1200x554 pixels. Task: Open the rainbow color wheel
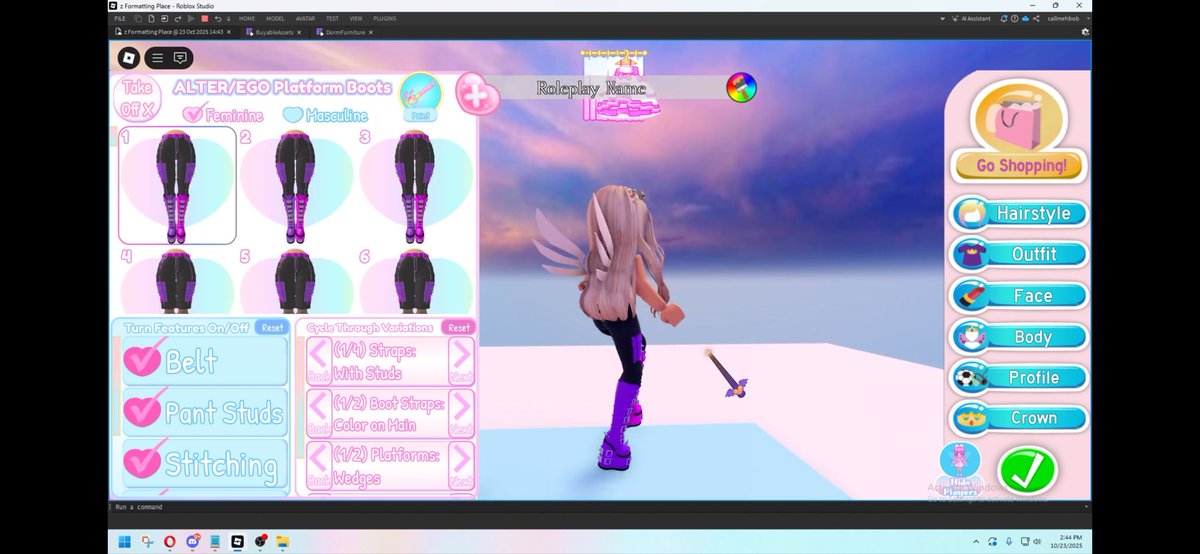click(741, 88)
